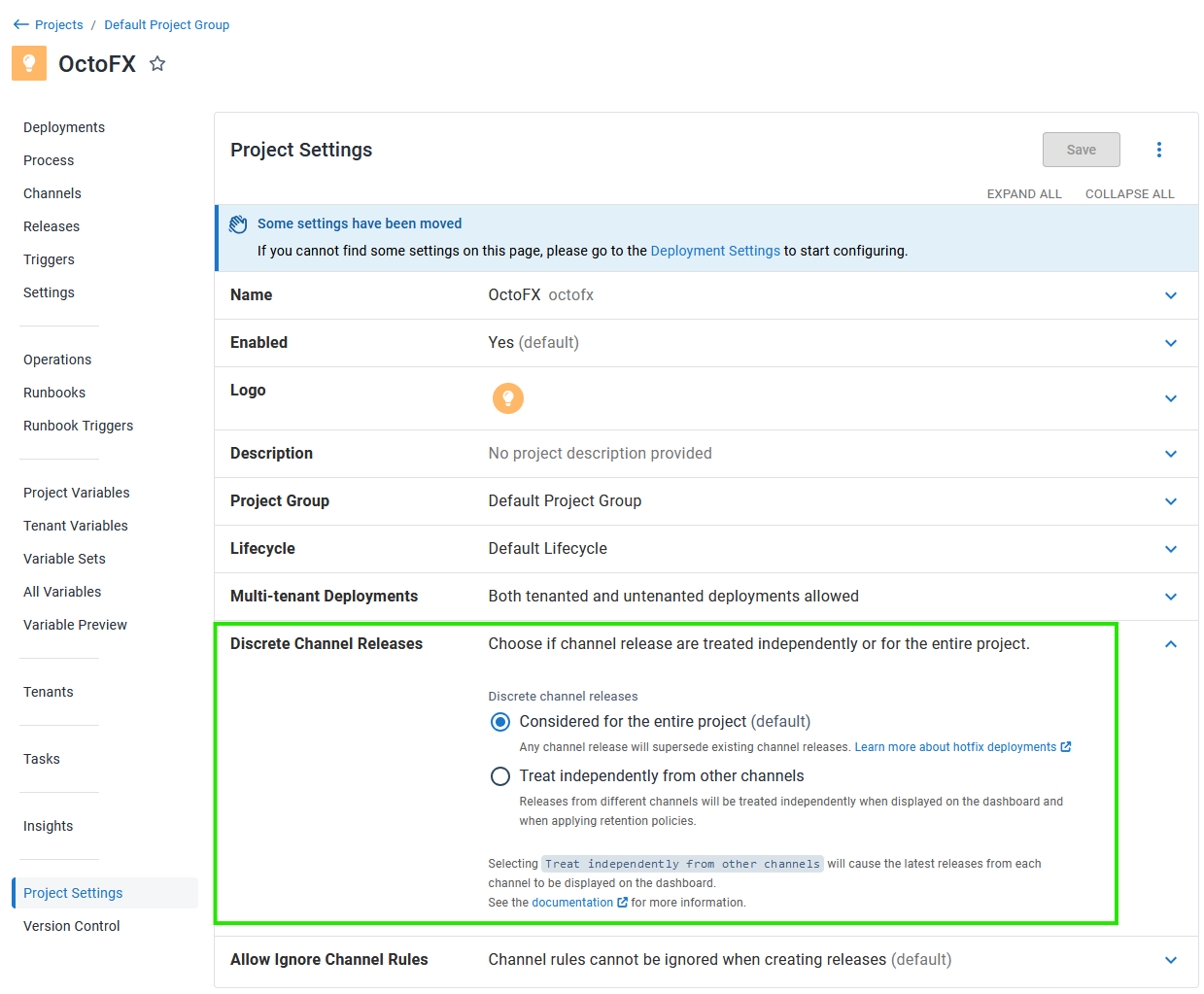Open Tenants in the sidebar

click(49, 692)
